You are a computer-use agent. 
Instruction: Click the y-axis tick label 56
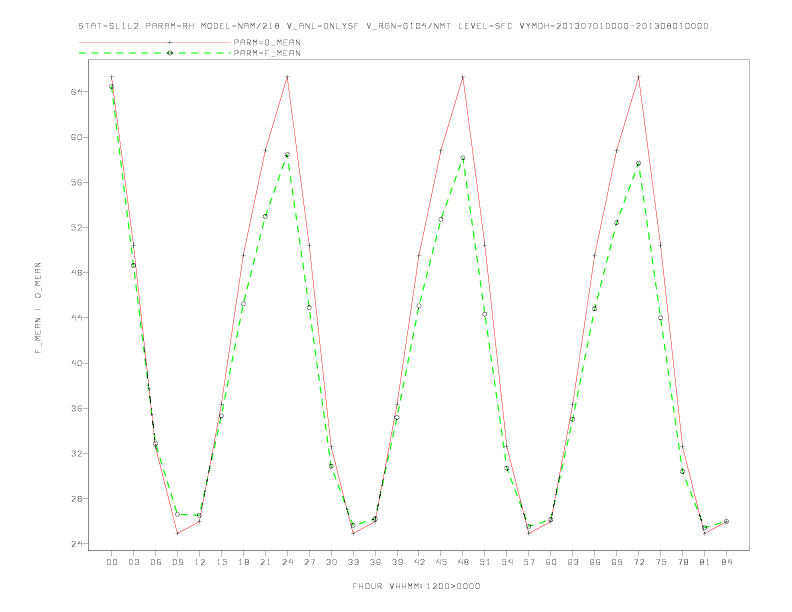pos(77,182)
